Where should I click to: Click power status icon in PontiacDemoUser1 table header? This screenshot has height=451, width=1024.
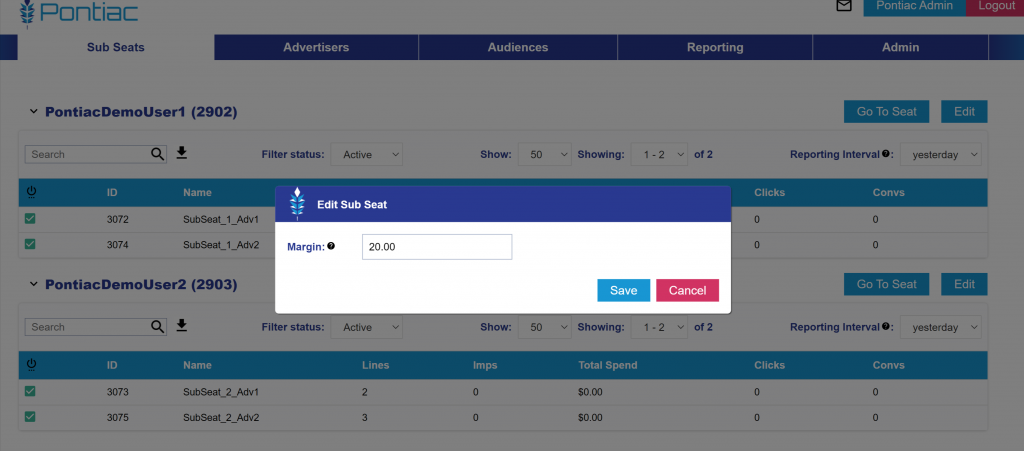click(x=30, y=193)
